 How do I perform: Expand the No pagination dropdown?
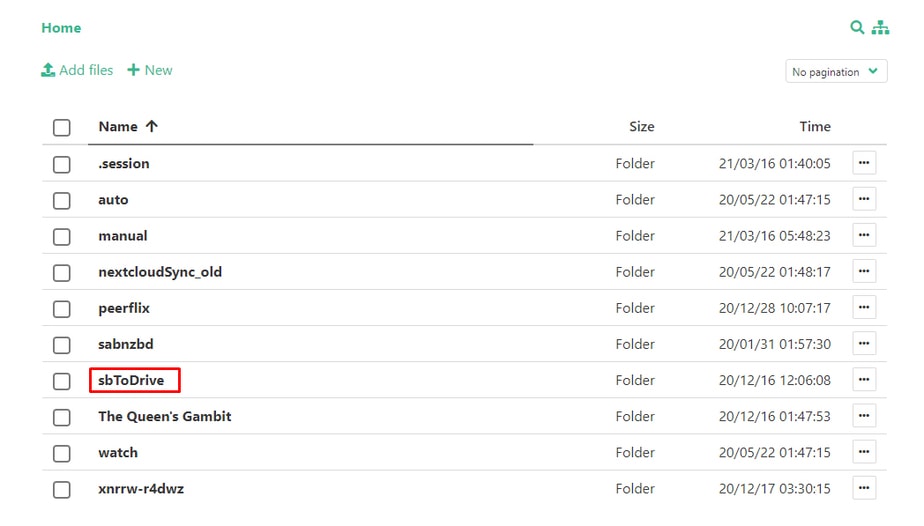[836, 72]
